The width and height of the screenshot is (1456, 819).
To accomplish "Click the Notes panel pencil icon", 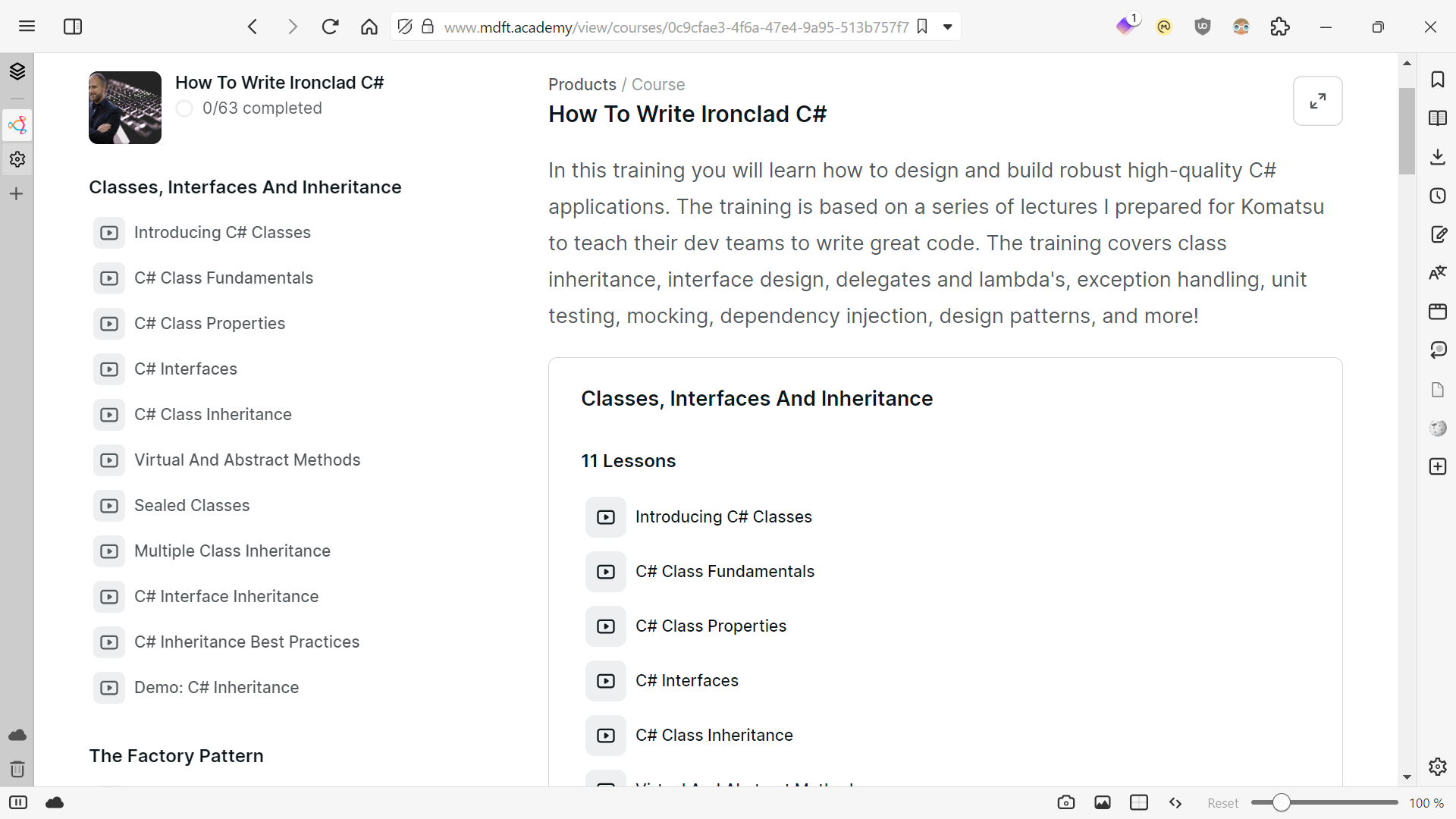I will coord(1438,234).
